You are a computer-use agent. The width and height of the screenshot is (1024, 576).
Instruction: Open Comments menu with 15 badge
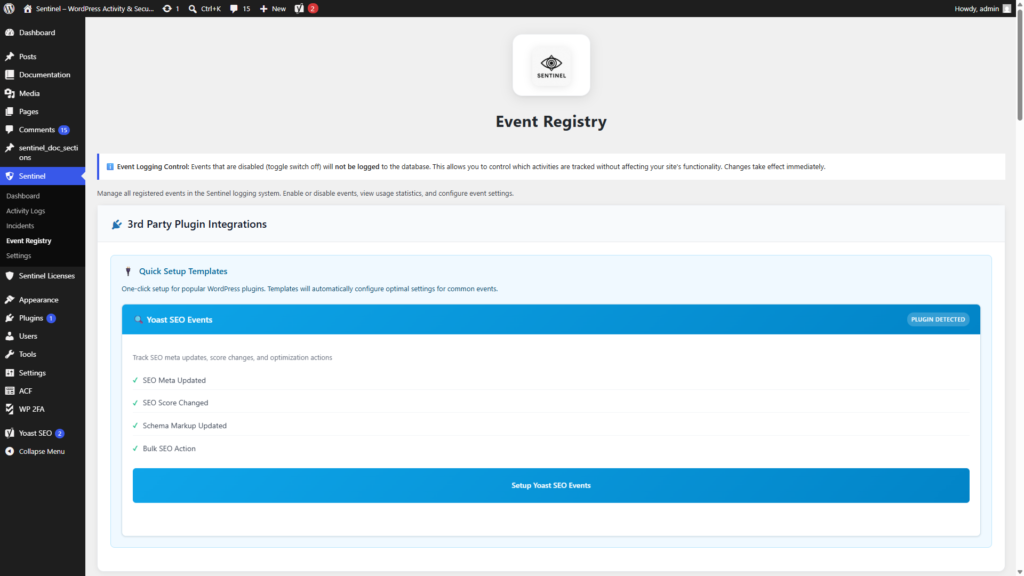pos(42,129)
